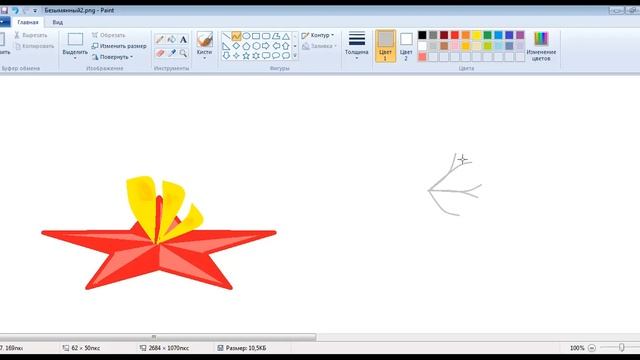Select the Fill with color bucket tool
This screenshot has height=360, width=640.
click(x=171, y=40)
